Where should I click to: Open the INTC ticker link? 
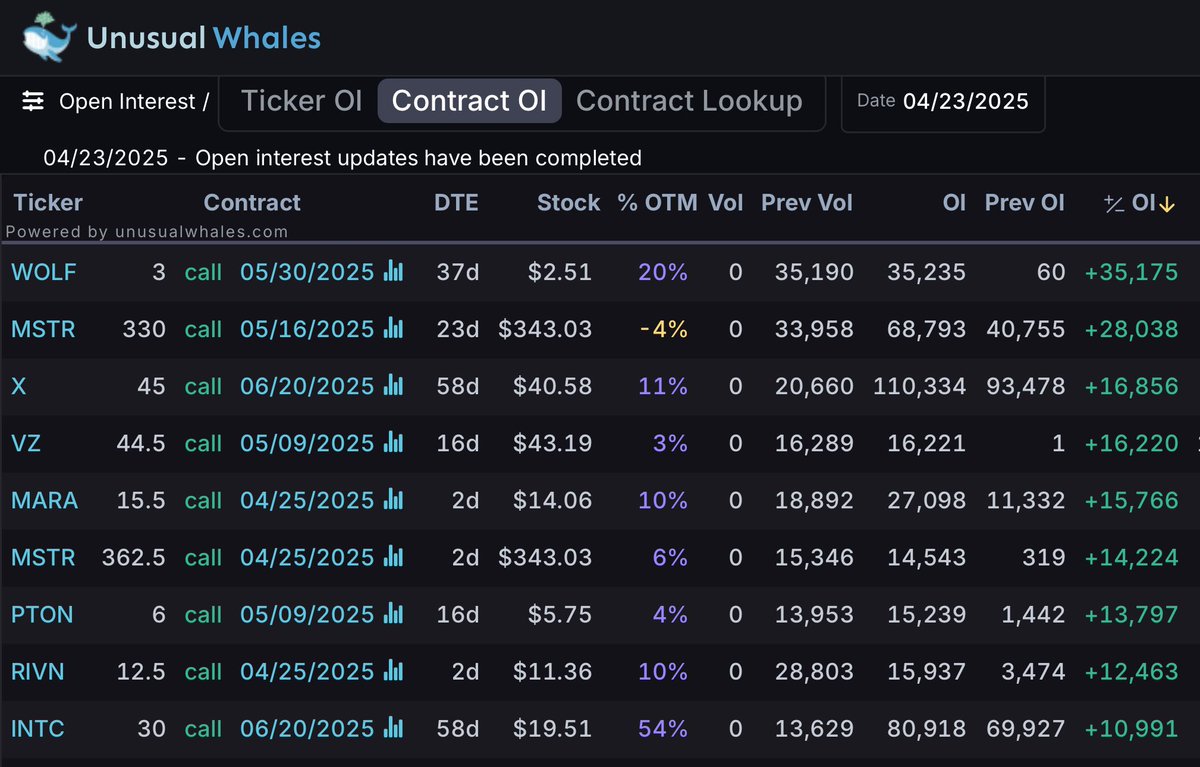point(38,728)
